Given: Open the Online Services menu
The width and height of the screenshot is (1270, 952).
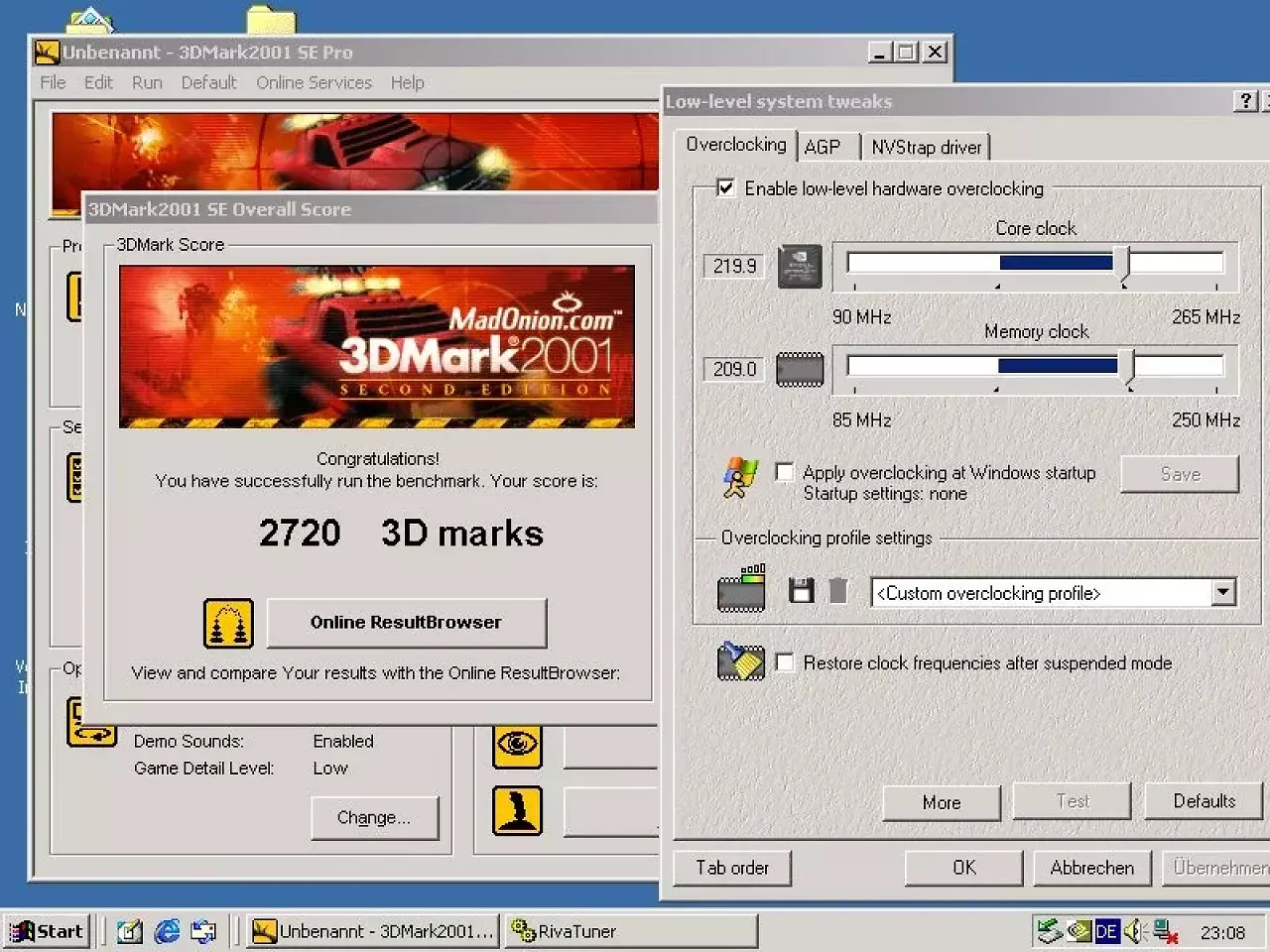Looking at the screenshot, I should pyautogui.click(x=314, y=82).
